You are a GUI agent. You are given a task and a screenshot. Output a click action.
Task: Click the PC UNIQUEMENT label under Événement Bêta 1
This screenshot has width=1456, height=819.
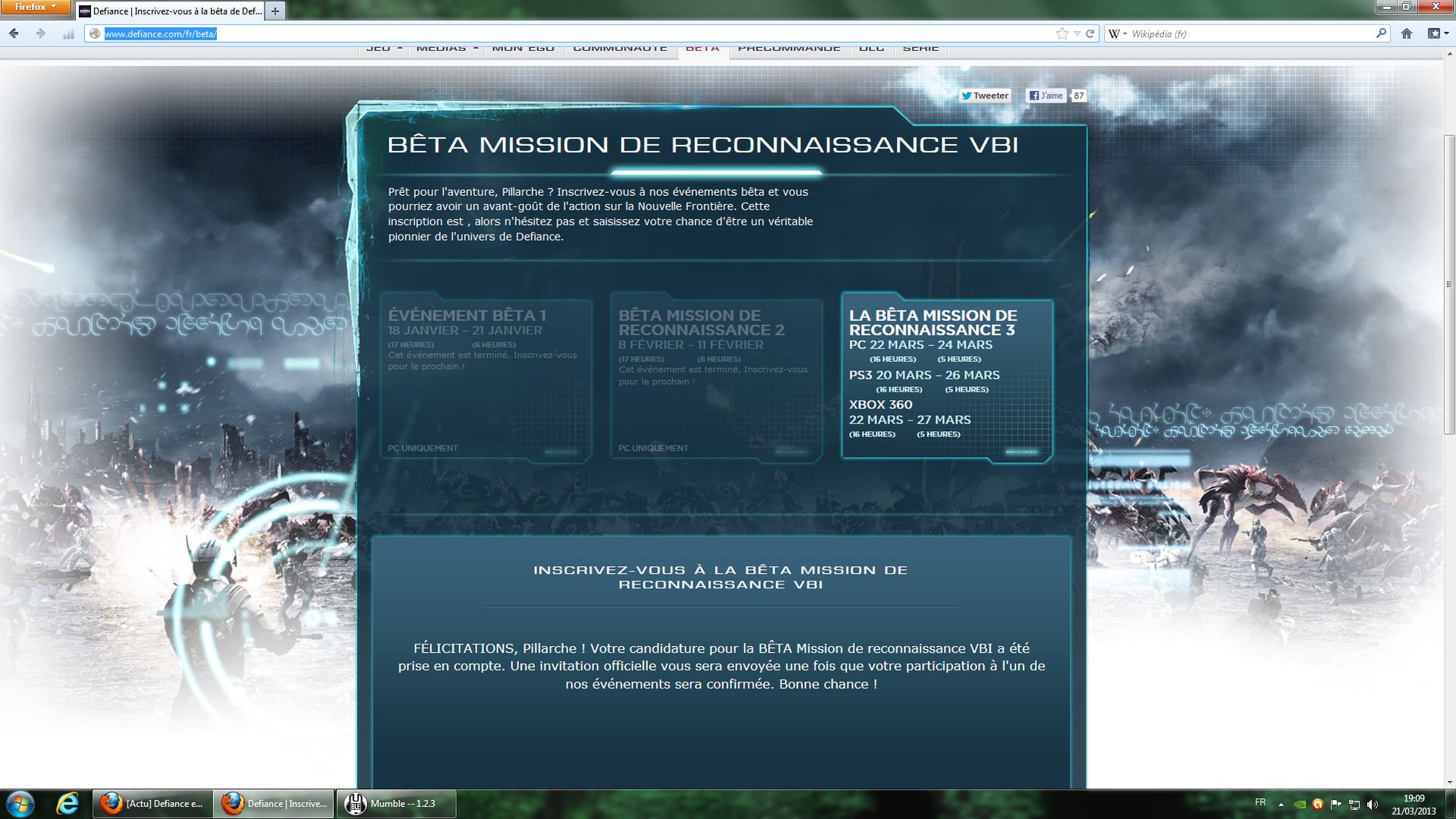pyautogui.click(x=423, y=448)
